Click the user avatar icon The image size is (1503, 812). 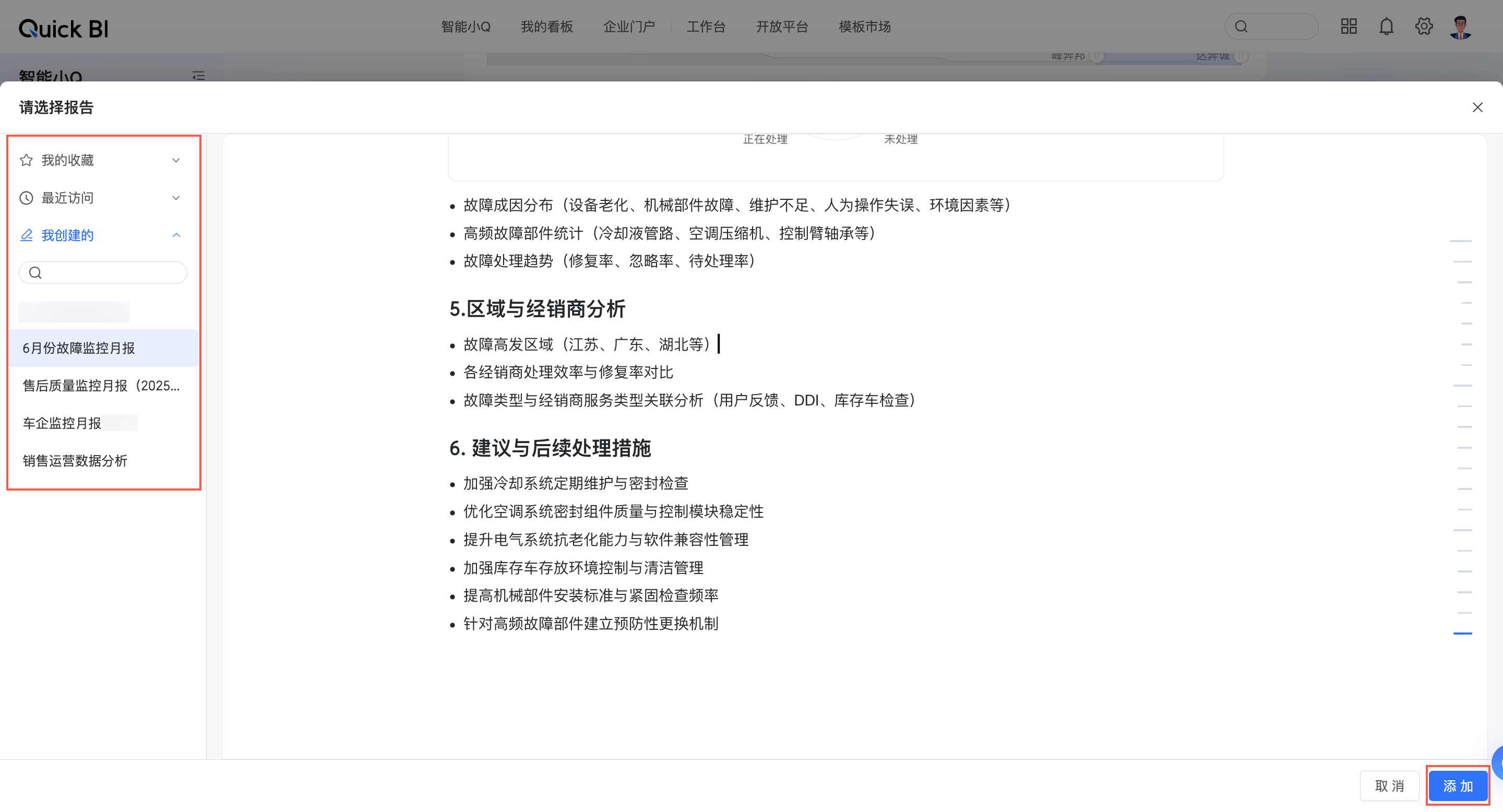pyautogui.click(x=1460, y=27)
